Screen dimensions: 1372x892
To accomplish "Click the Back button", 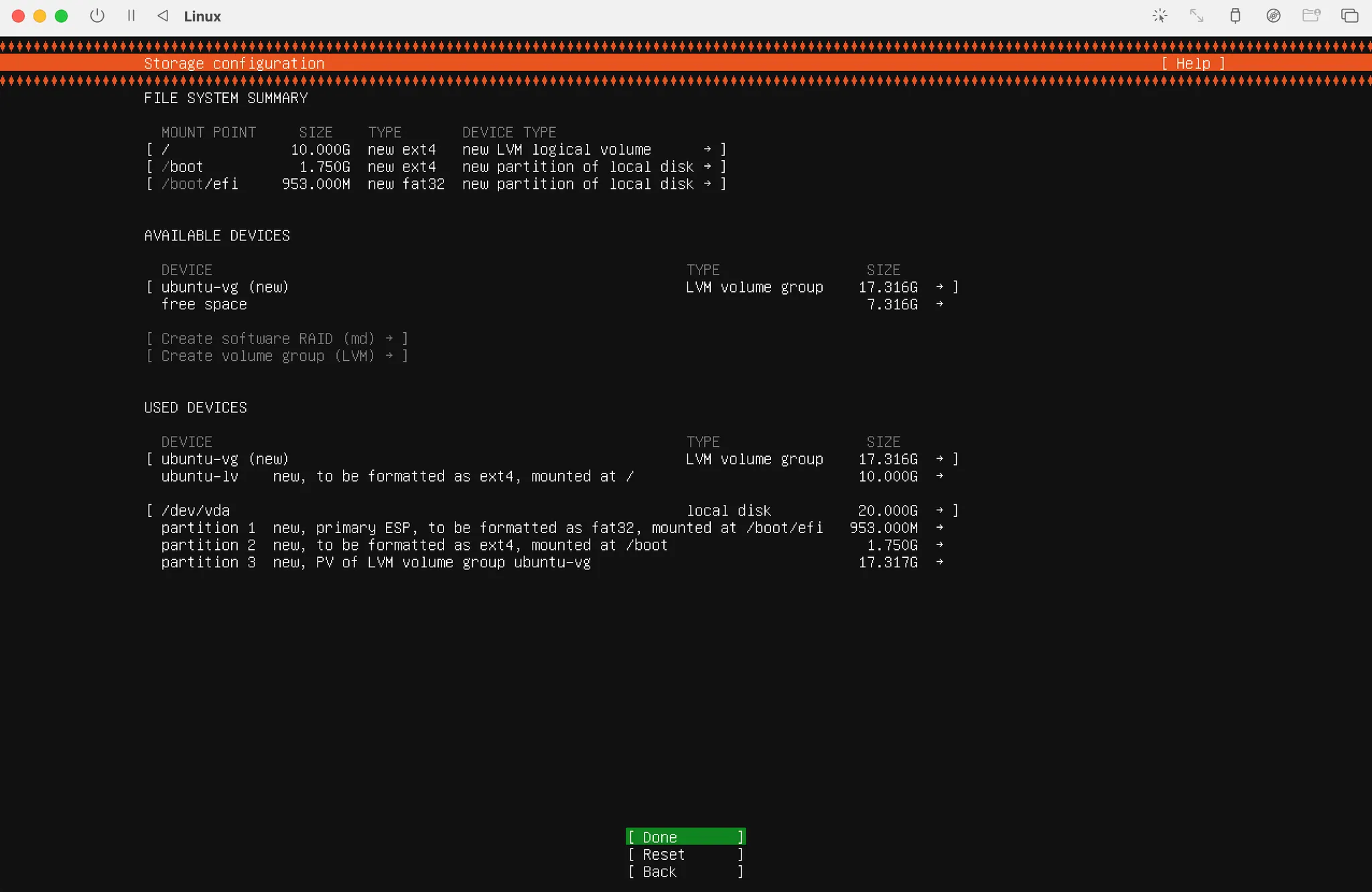I will 685,872.
